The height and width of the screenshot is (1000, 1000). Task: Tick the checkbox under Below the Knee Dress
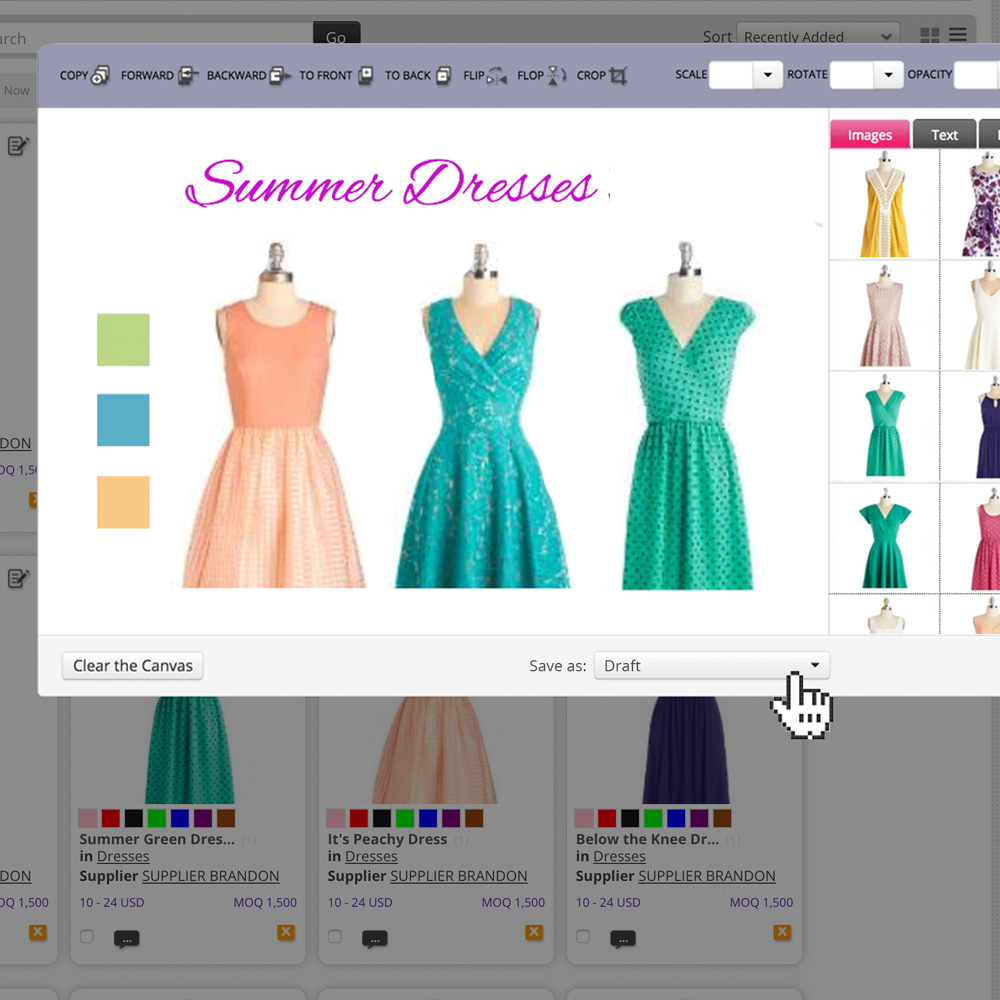[583, 937]
